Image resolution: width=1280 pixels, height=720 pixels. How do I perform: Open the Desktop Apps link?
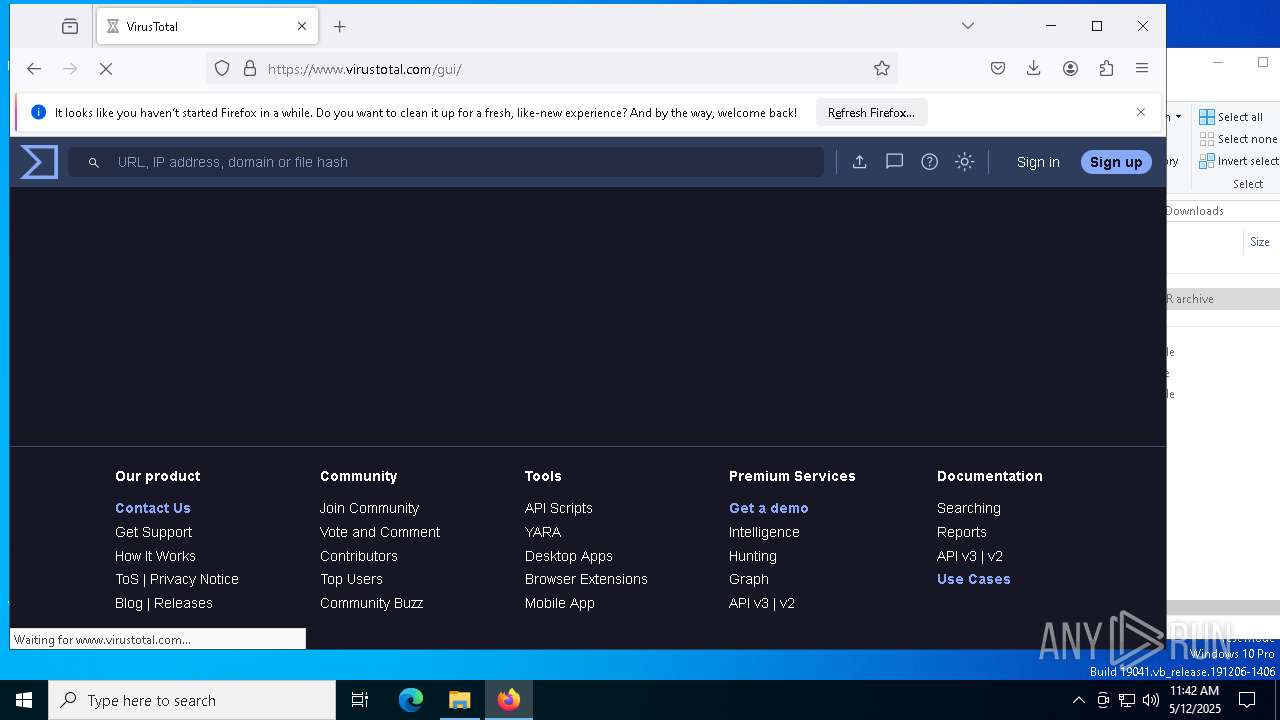click(569, 556)
